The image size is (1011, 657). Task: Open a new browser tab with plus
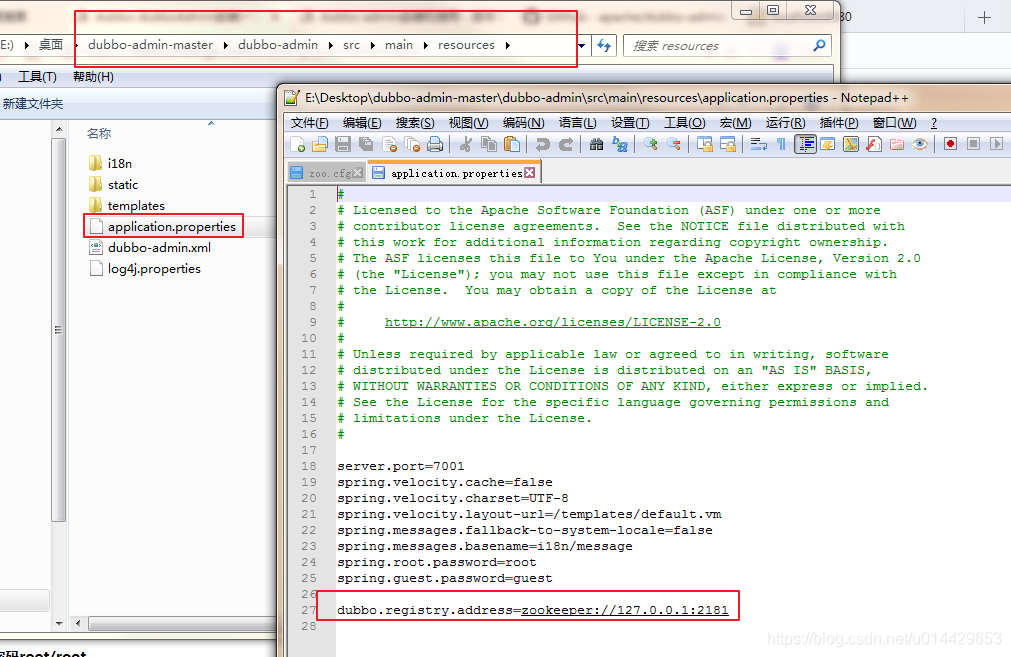click(984, 17)
